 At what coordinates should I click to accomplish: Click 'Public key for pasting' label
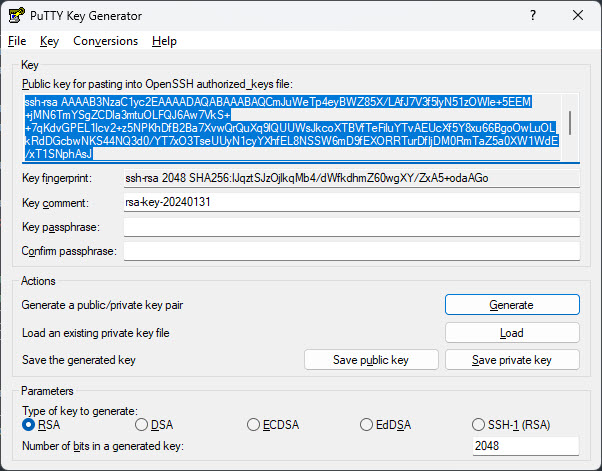[157, 84]
